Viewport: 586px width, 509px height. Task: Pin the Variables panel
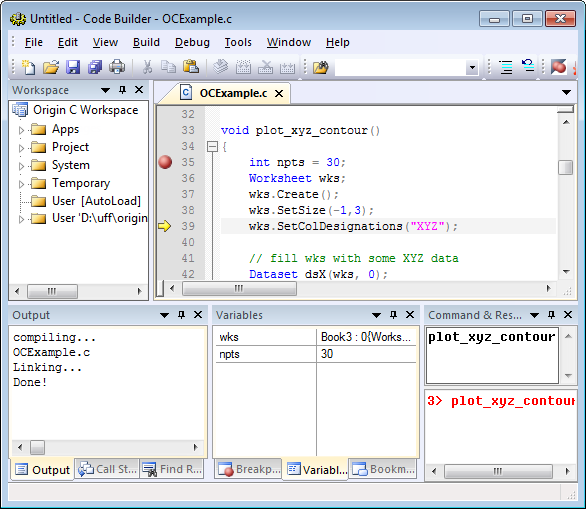point(393,315)
